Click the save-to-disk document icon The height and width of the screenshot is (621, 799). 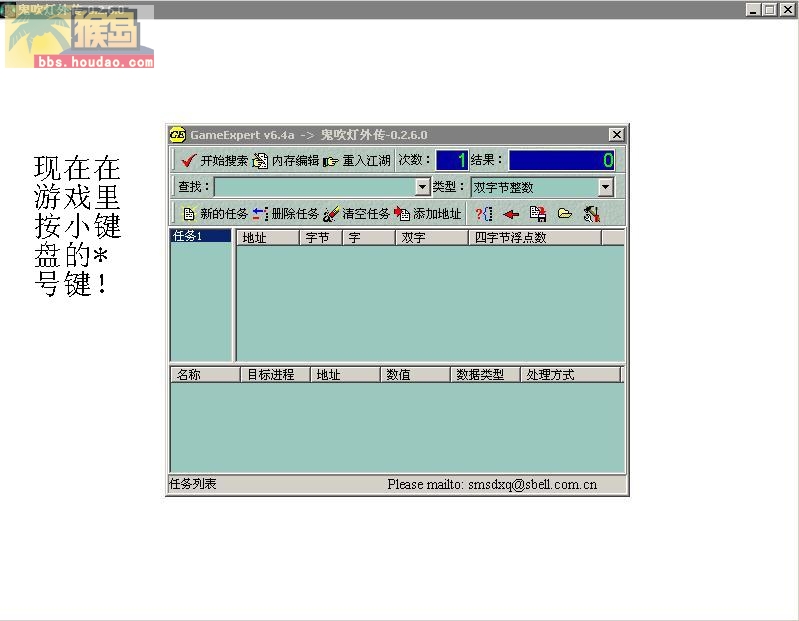(538, 214)
